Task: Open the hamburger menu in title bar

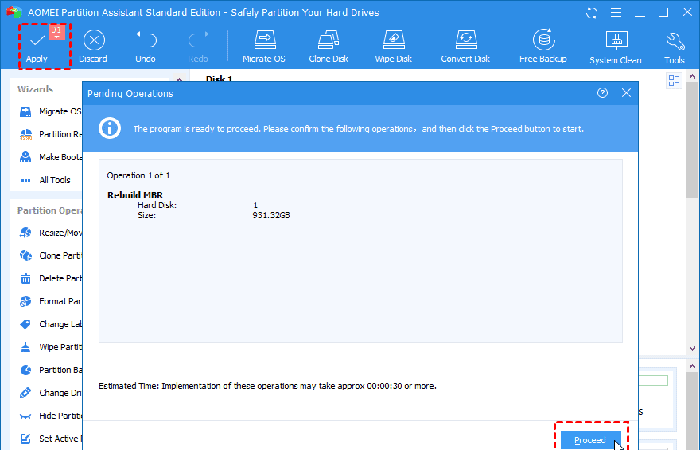Action: click(616, 12)
